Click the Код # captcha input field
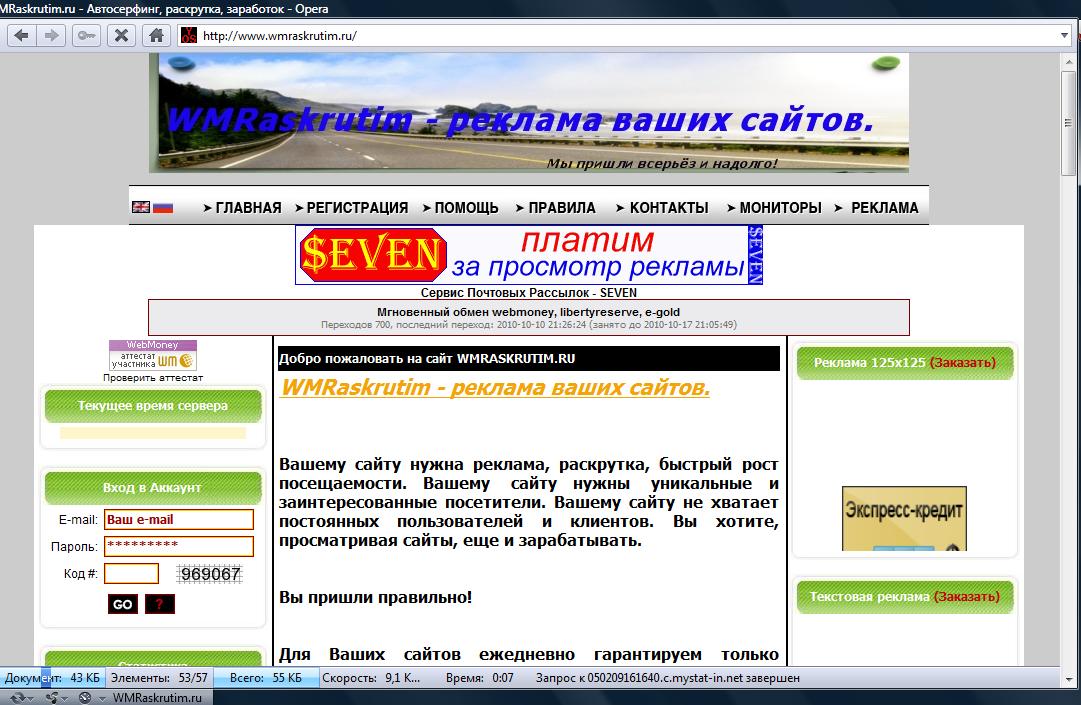This screenshot has height=705, width=1081. (131, 573)
